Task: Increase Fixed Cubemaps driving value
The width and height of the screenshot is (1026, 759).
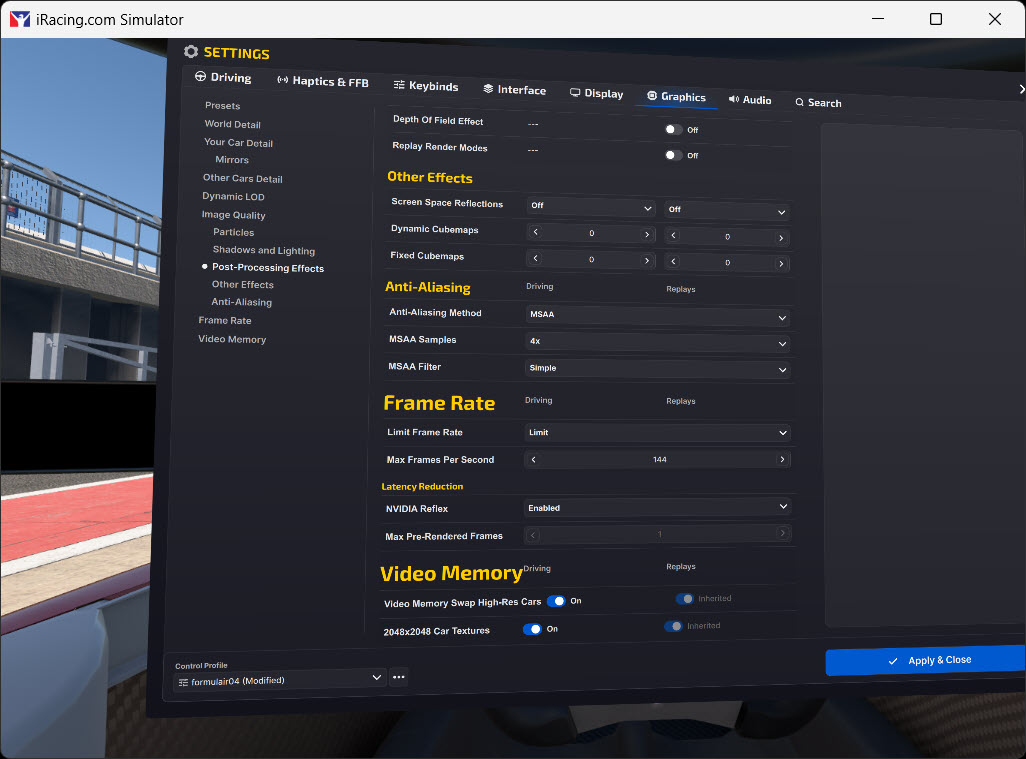Action: tap(647, 260)
